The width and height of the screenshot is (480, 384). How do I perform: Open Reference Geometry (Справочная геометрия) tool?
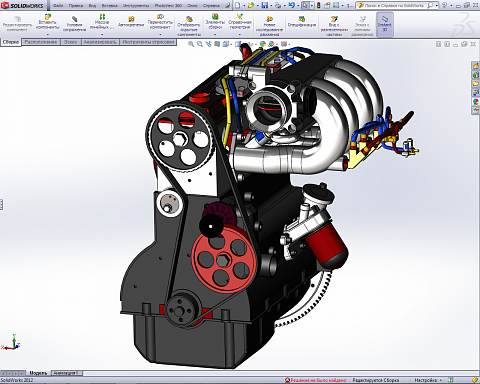click(240, 22)
